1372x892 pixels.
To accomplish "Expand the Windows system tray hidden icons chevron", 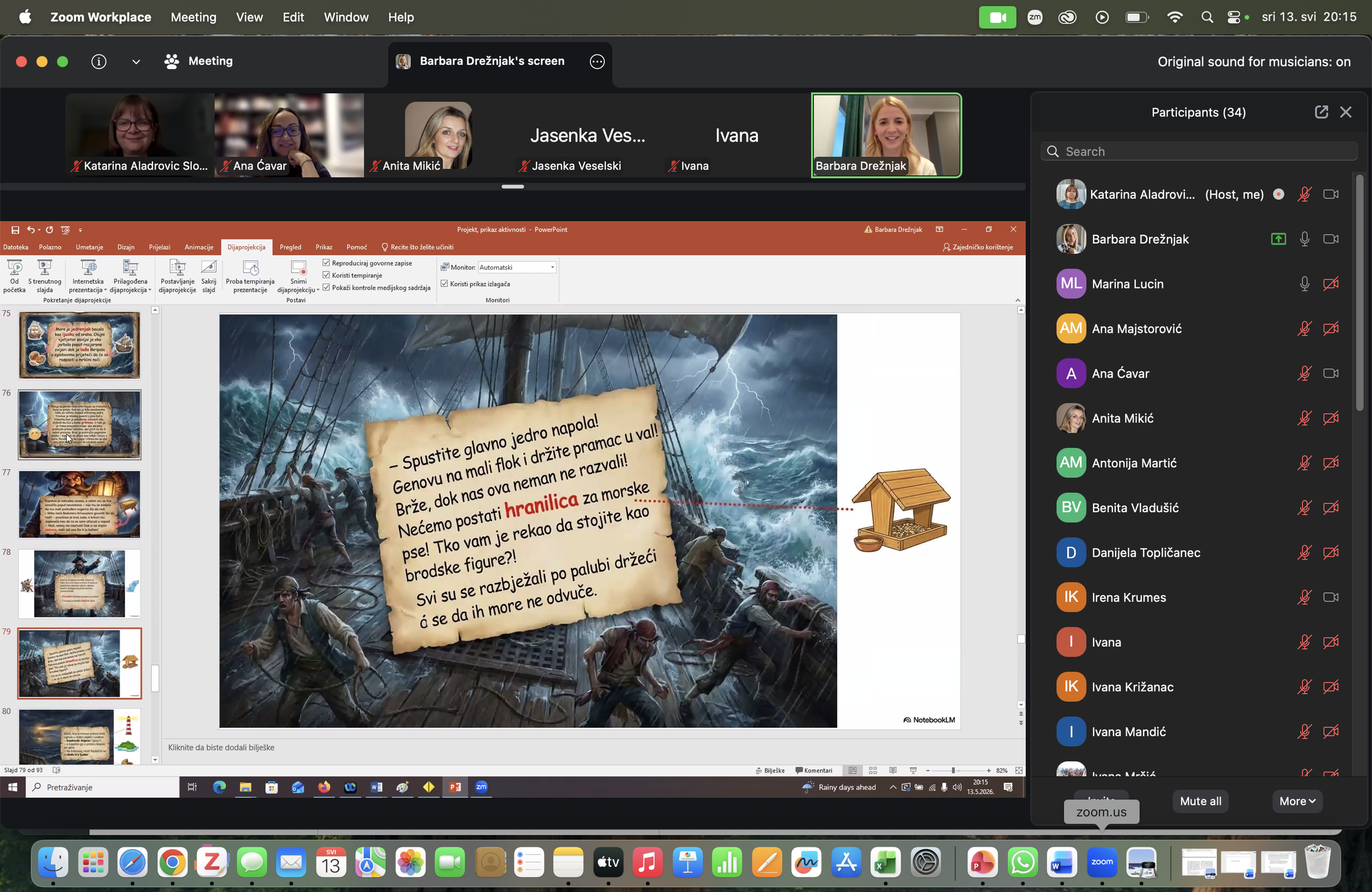I will 892,787.
